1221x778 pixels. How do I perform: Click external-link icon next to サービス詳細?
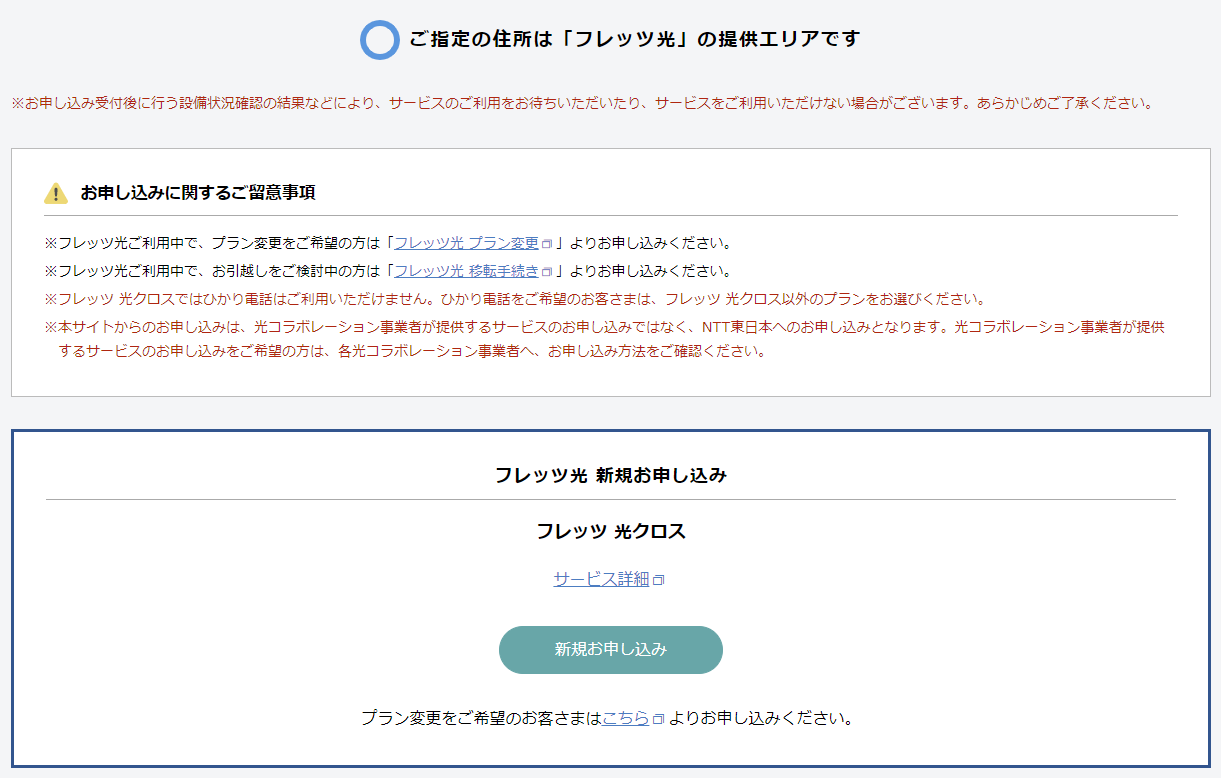658,579
